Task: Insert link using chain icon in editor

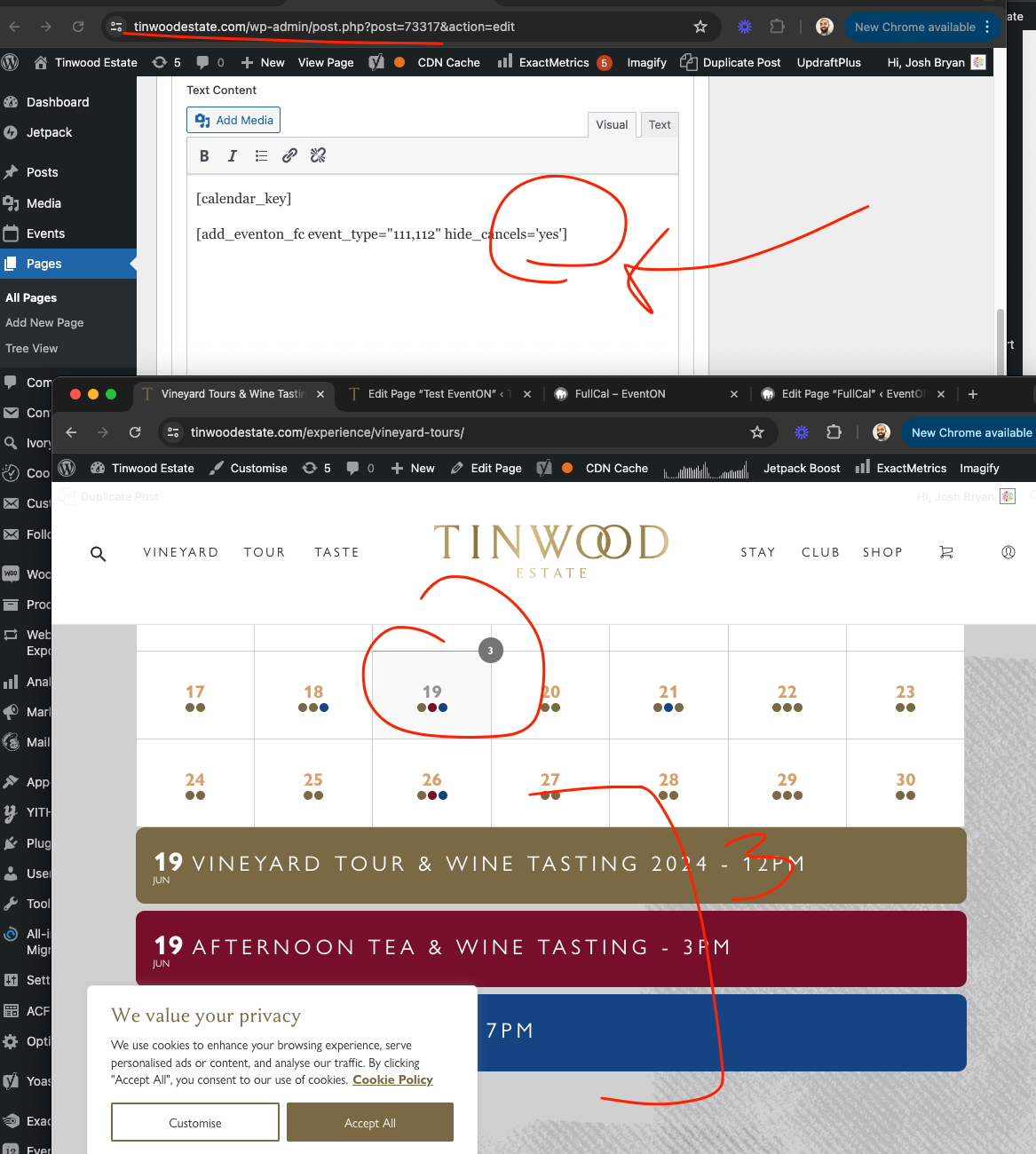Action: (289, 155)
